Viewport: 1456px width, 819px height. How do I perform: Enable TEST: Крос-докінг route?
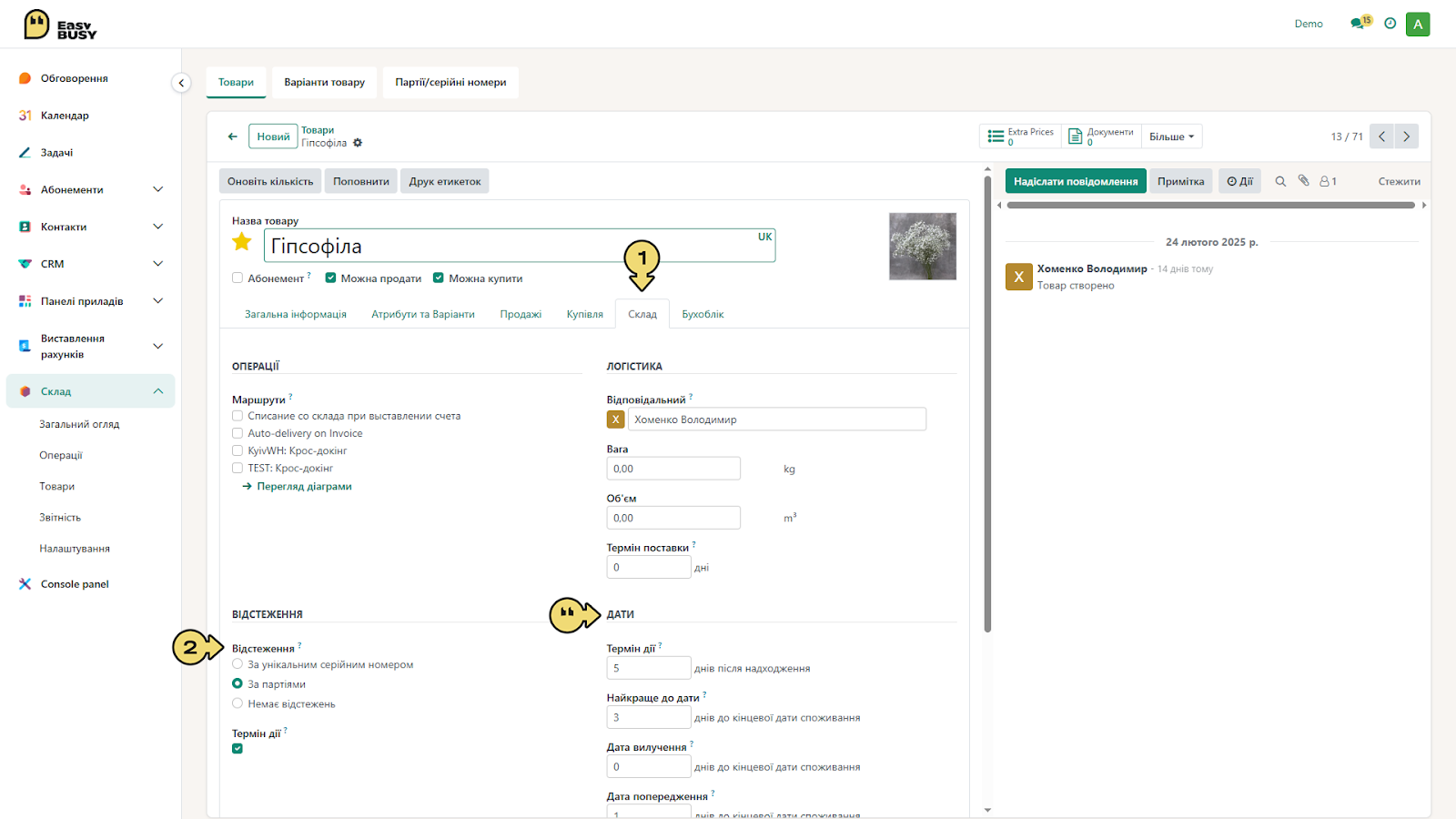(238, 468)
